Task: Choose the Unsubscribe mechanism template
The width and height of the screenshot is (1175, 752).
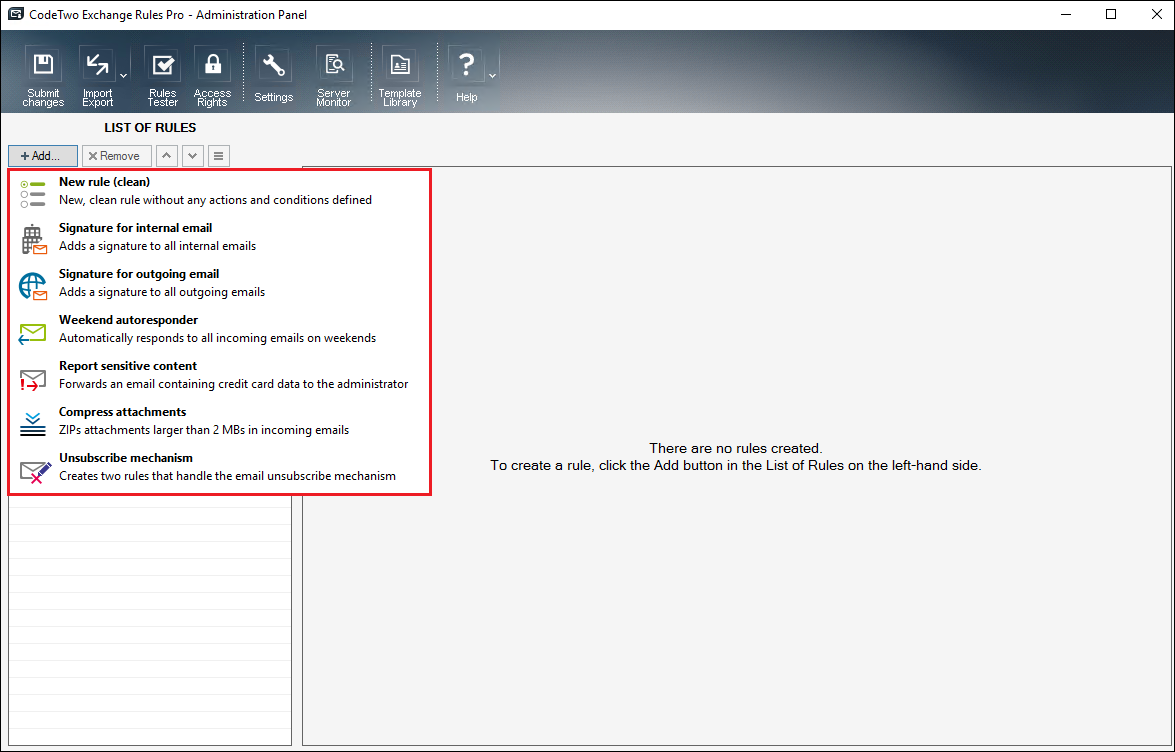Action: (220, 467)
